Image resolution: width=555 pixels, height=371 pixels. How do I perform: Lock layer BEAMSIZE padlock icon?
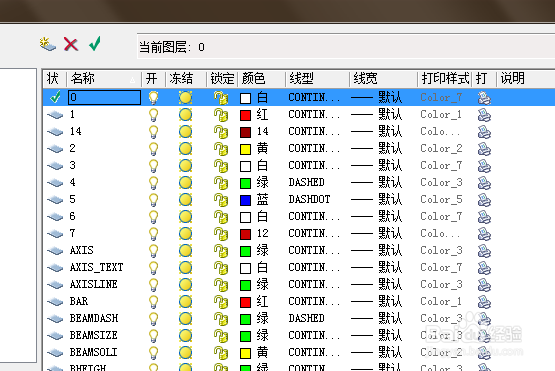(221, 336)
